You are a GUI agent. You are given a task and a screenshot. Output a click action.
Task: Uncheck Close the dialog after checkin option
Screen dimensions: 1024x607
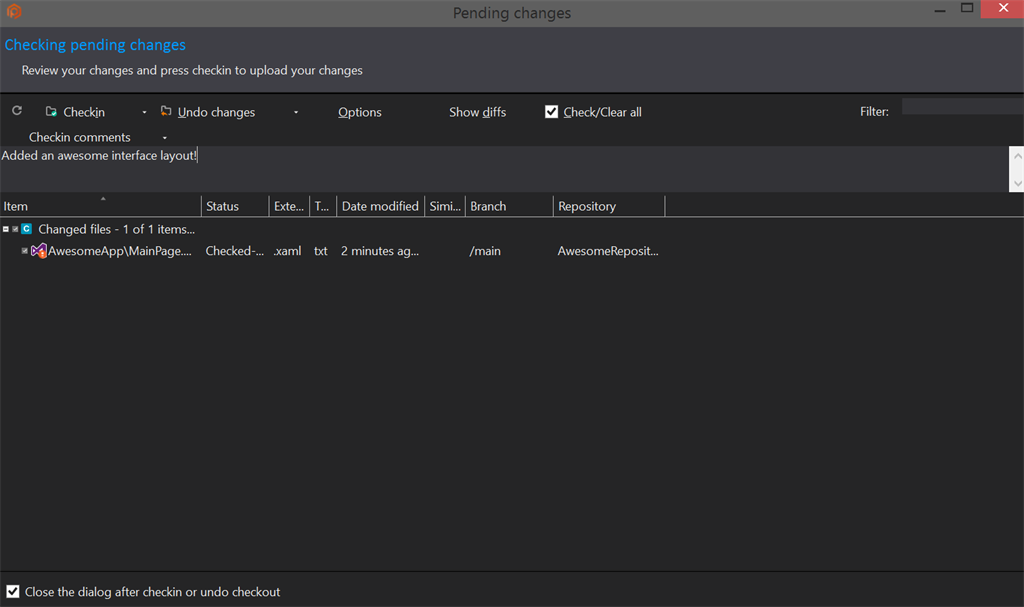click(12, 591)
